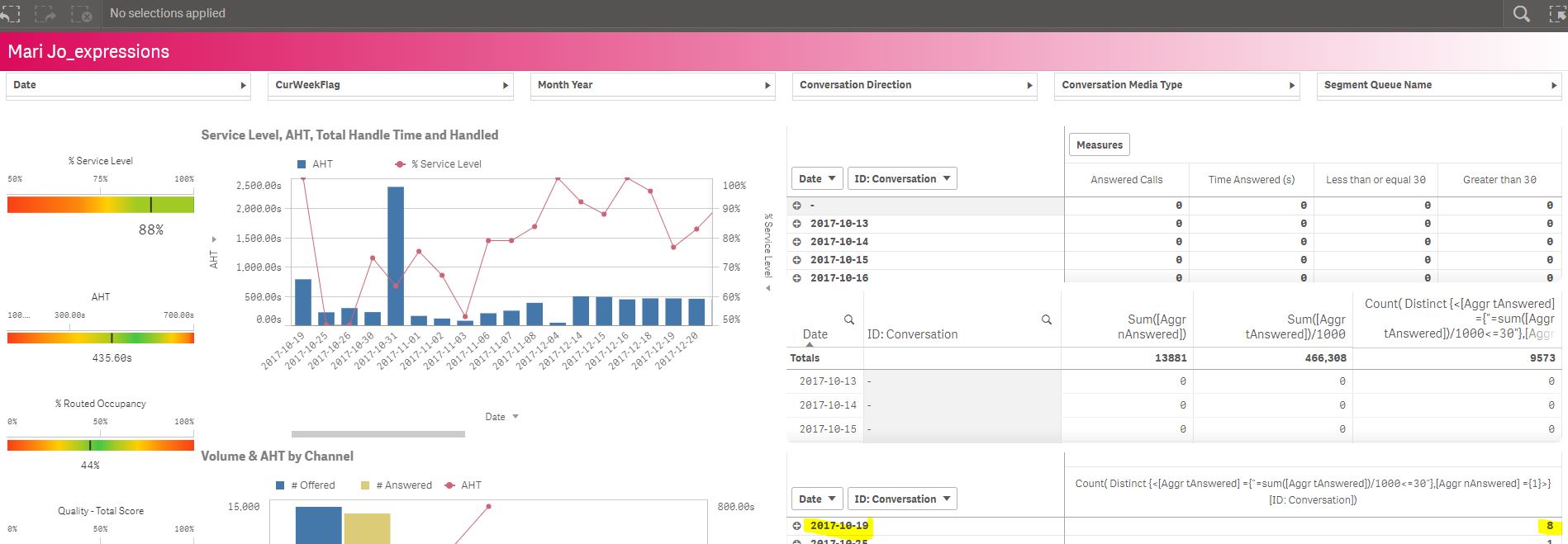Click the step back selection icon
The width and height of the screenshot is (1568, 544).
(10, 13)
